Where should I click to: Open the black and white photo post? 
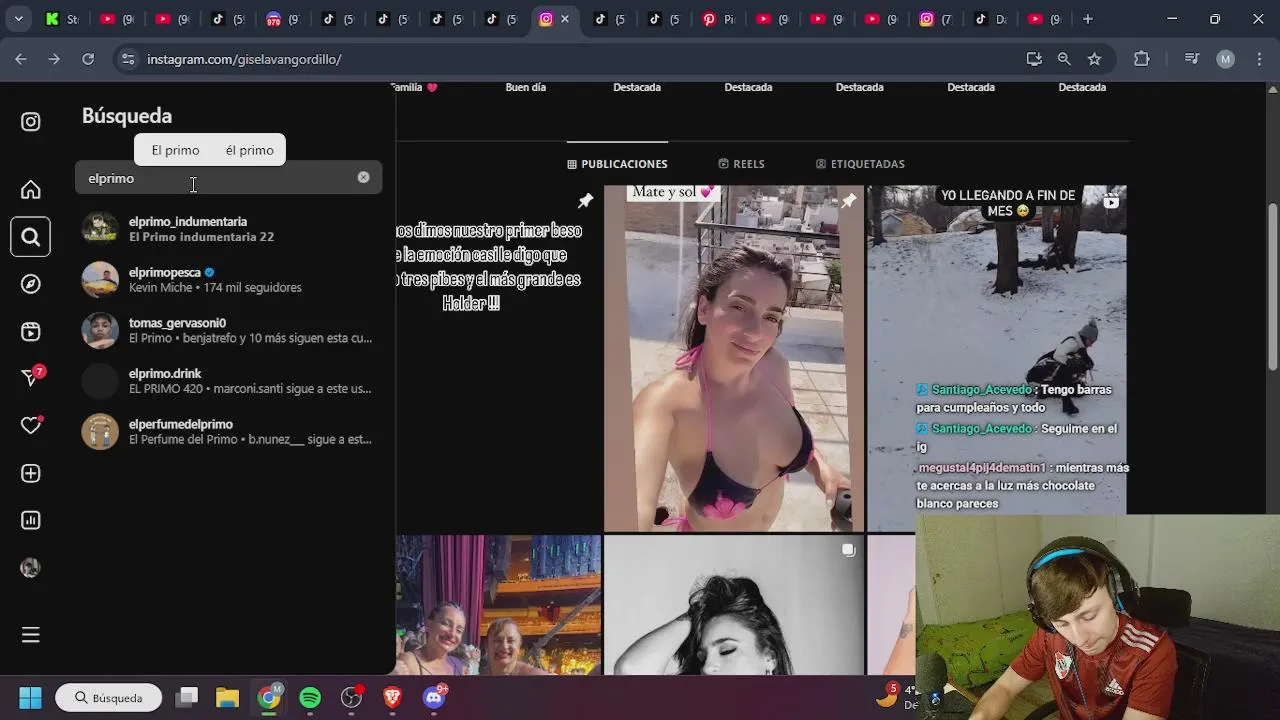coord(734,605)
